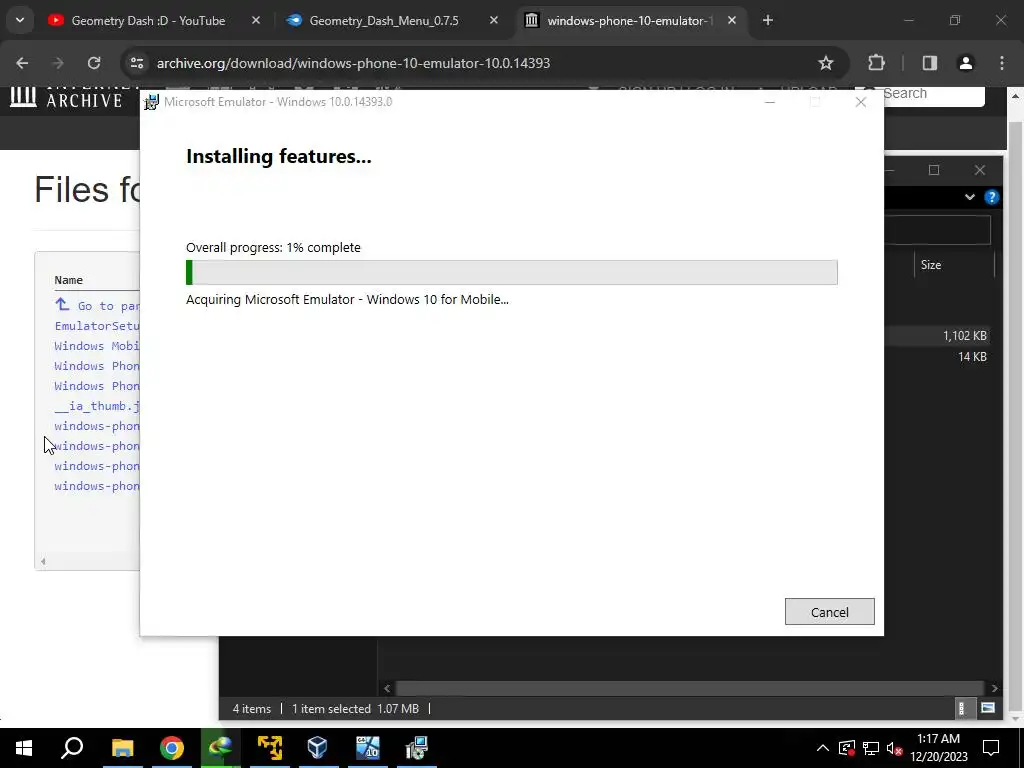Open the Chrome profile menu

[966, 63]
